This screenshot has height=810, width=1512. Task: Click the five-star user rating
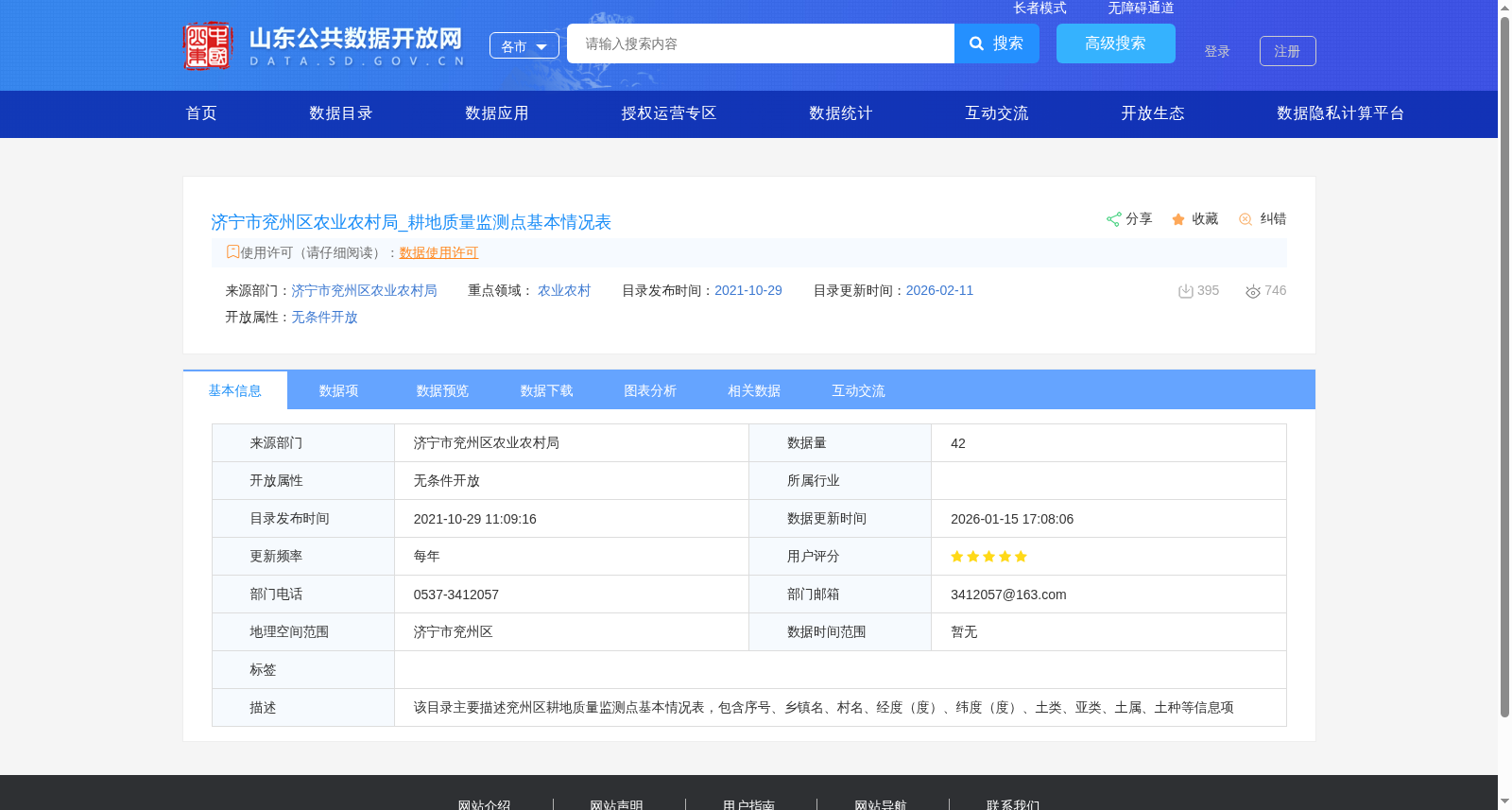[988, 557]
